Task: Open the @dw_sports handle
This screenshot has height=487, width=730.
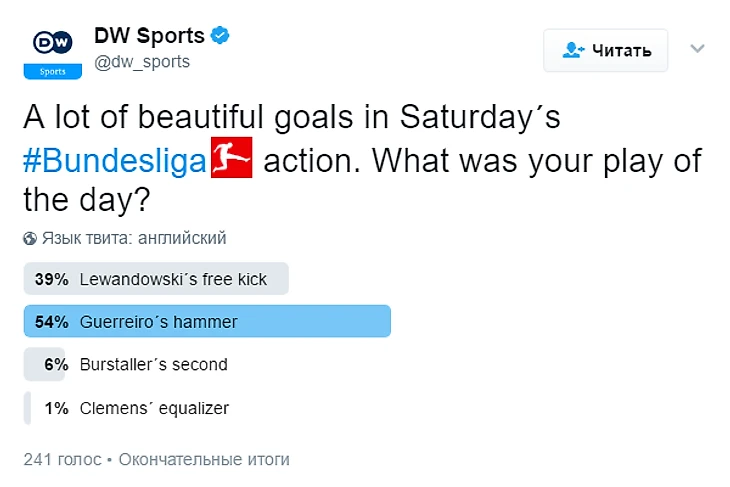Action: pos(141,62)
